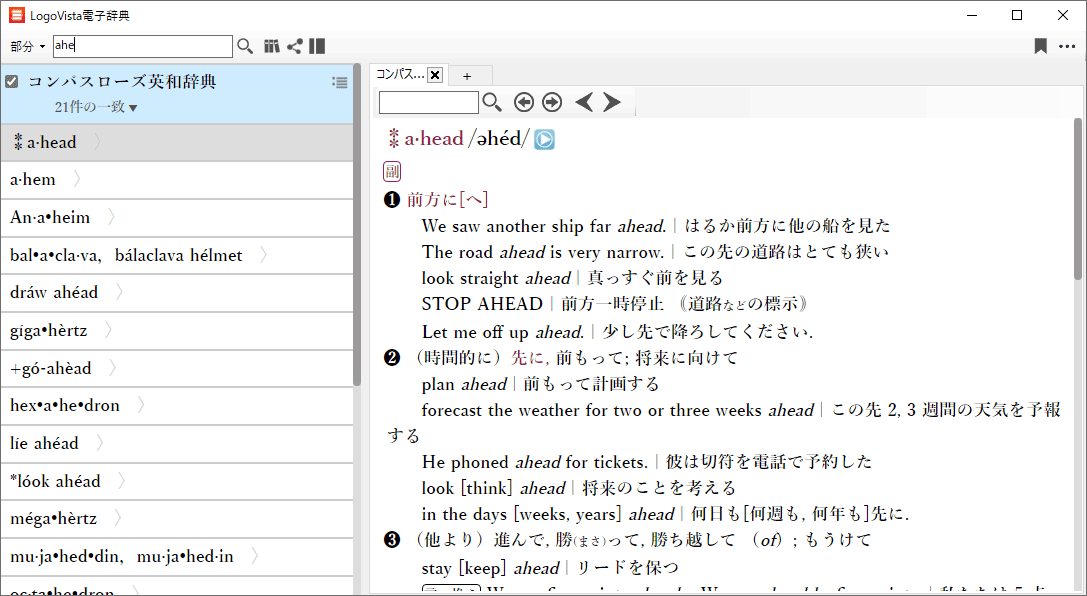
Task: Open the An·a·heim result entry
Action: coord(50,218)
